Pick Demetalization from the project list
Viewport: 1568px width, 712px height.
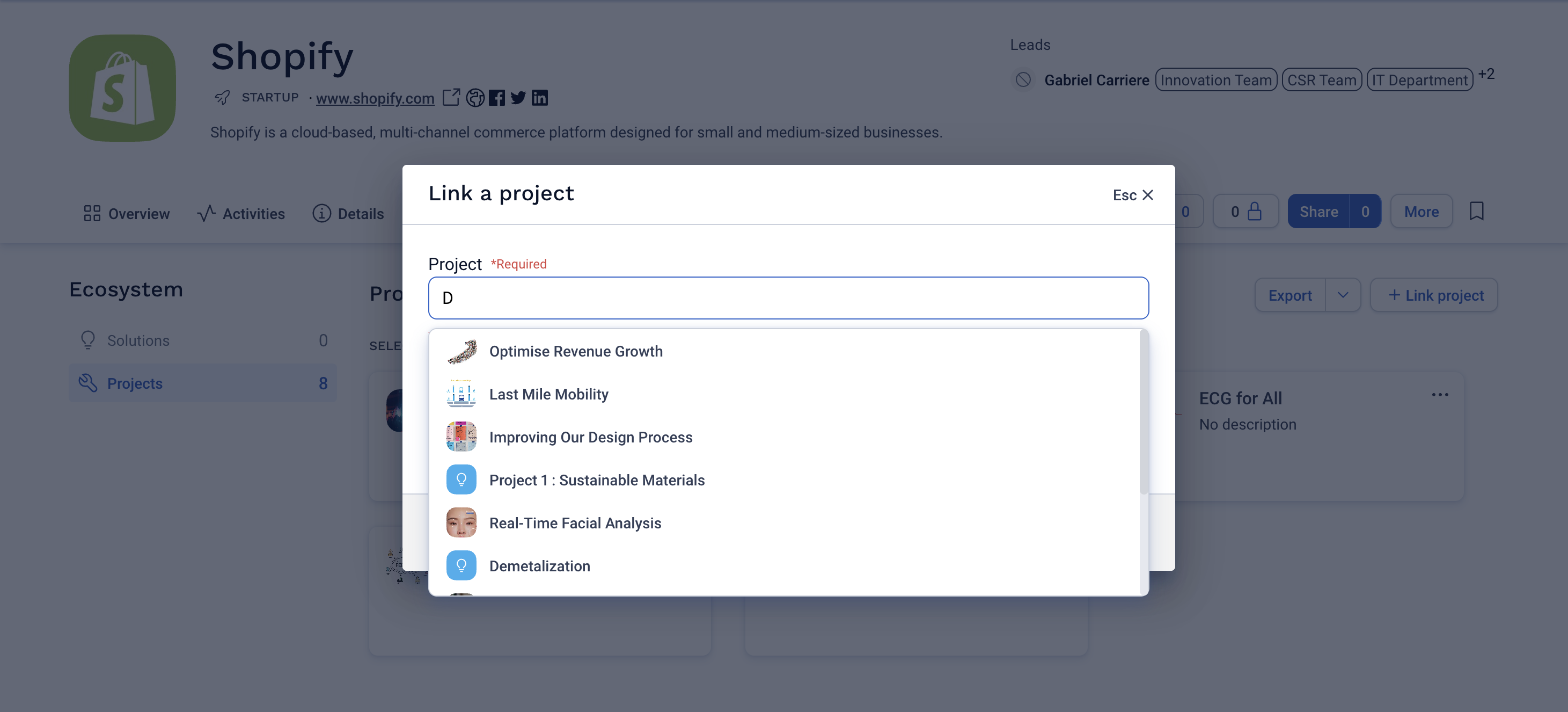coord(785,566)
